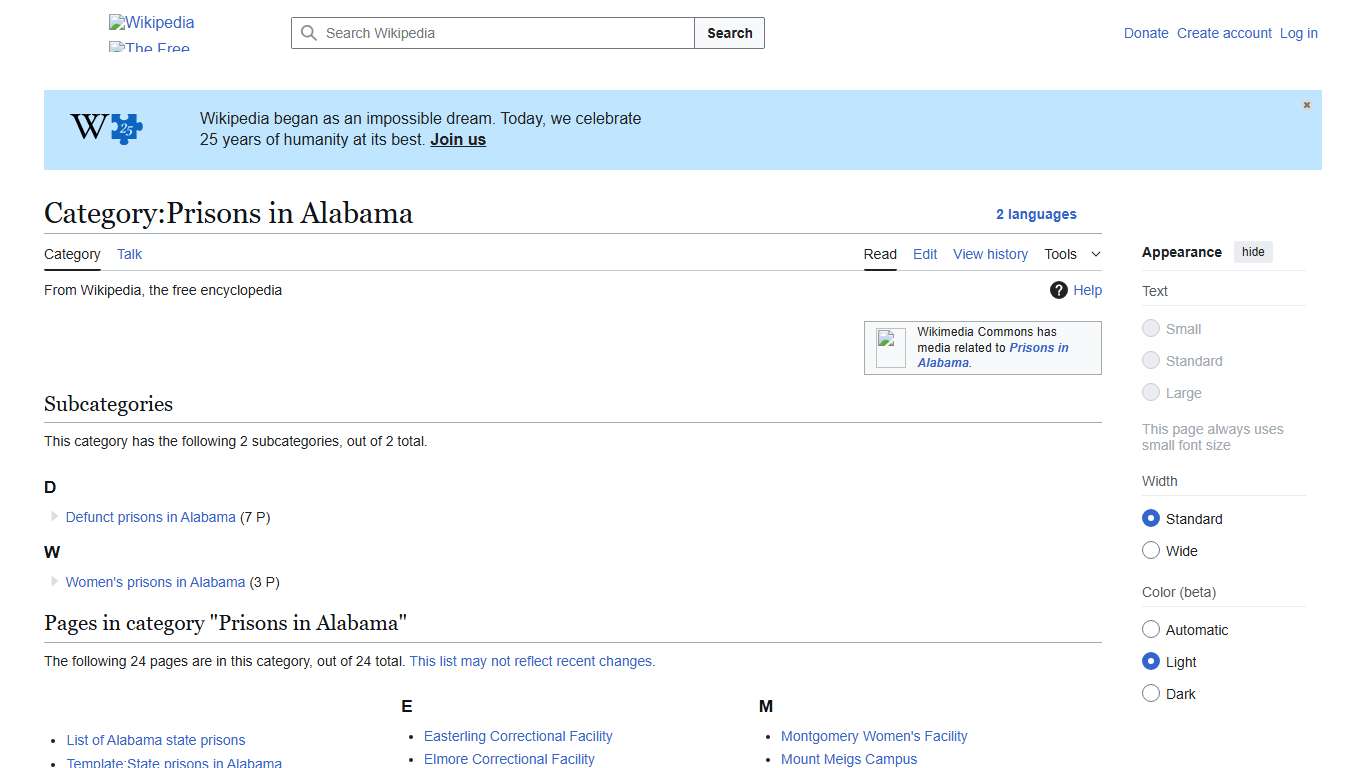Follow the Easterling Correctional Facility link
This screenshot has height=768, width=1366.
(x=518, y=736)
